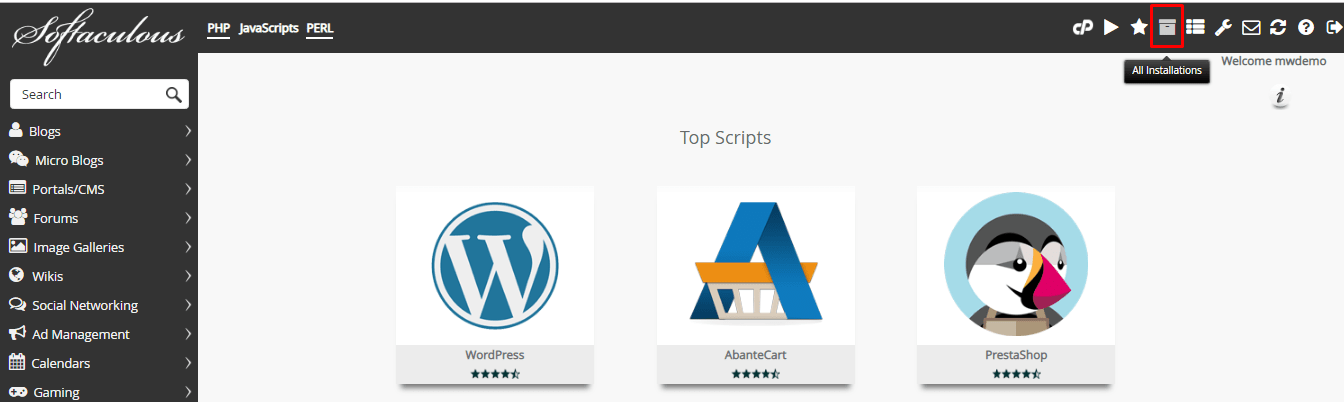
Task: Click the Social Networking label
Action: 85,305
